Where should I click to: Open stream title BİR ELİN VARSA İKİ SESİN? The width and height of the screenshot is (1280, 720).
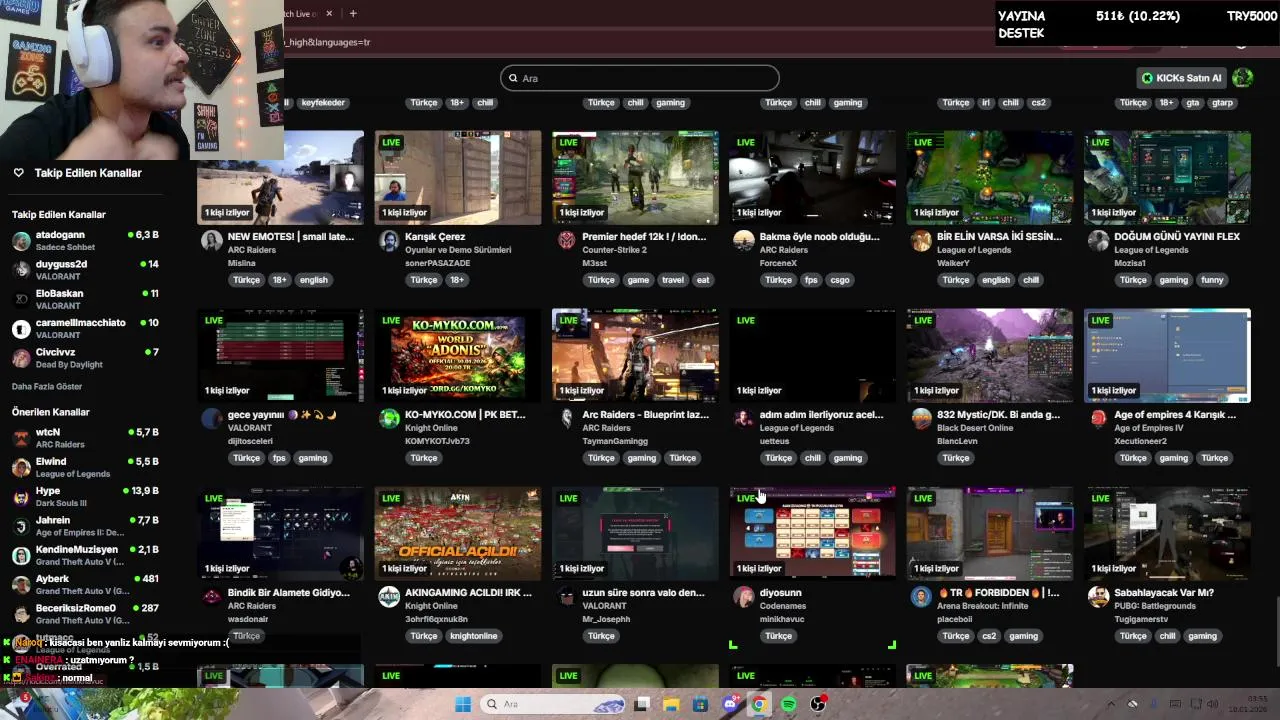coord(999,237)
